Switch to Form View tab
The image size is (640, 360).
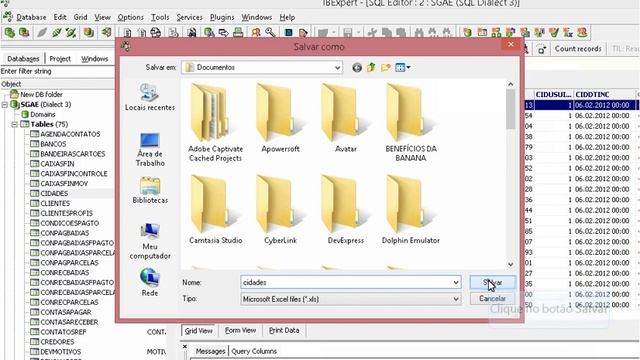tap(240, 330)
